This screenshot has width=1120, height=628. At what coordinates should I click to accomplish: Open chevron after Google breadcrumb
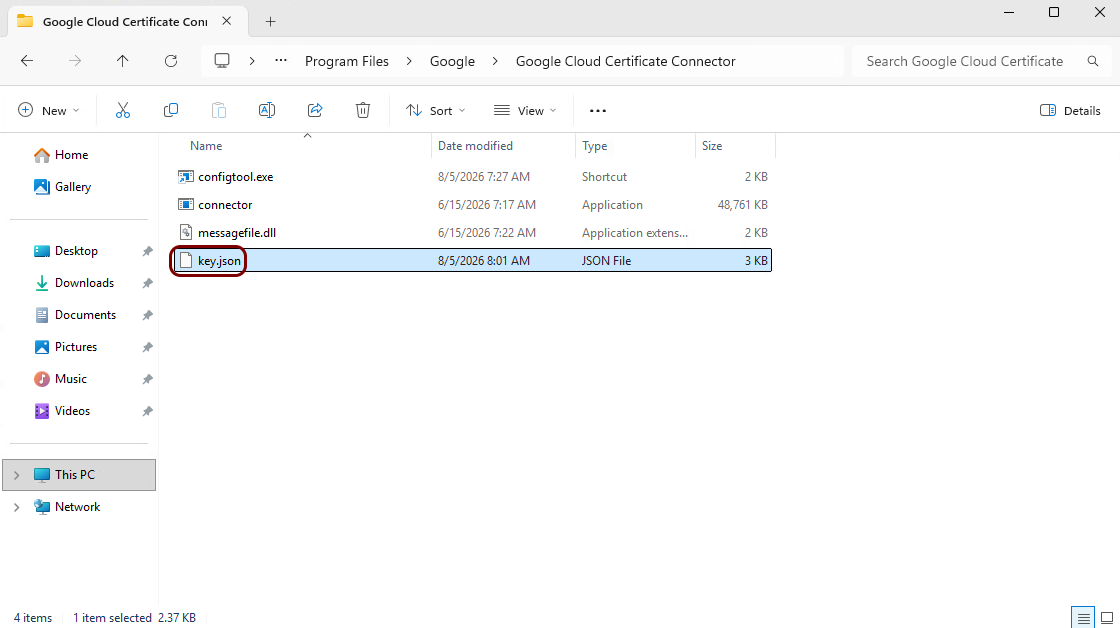[x=495, y=61]
